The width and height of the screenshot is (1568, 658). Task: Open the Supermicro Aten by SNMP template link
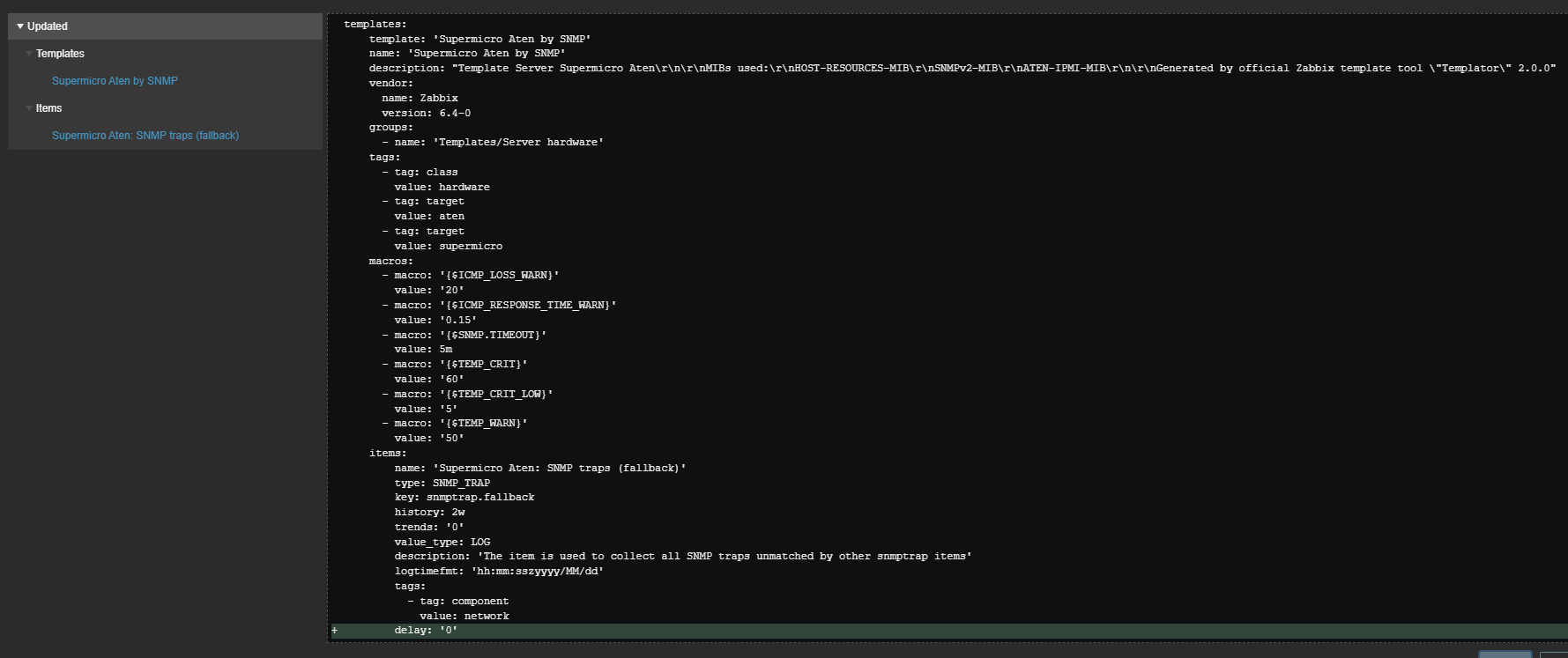[115, 81]
